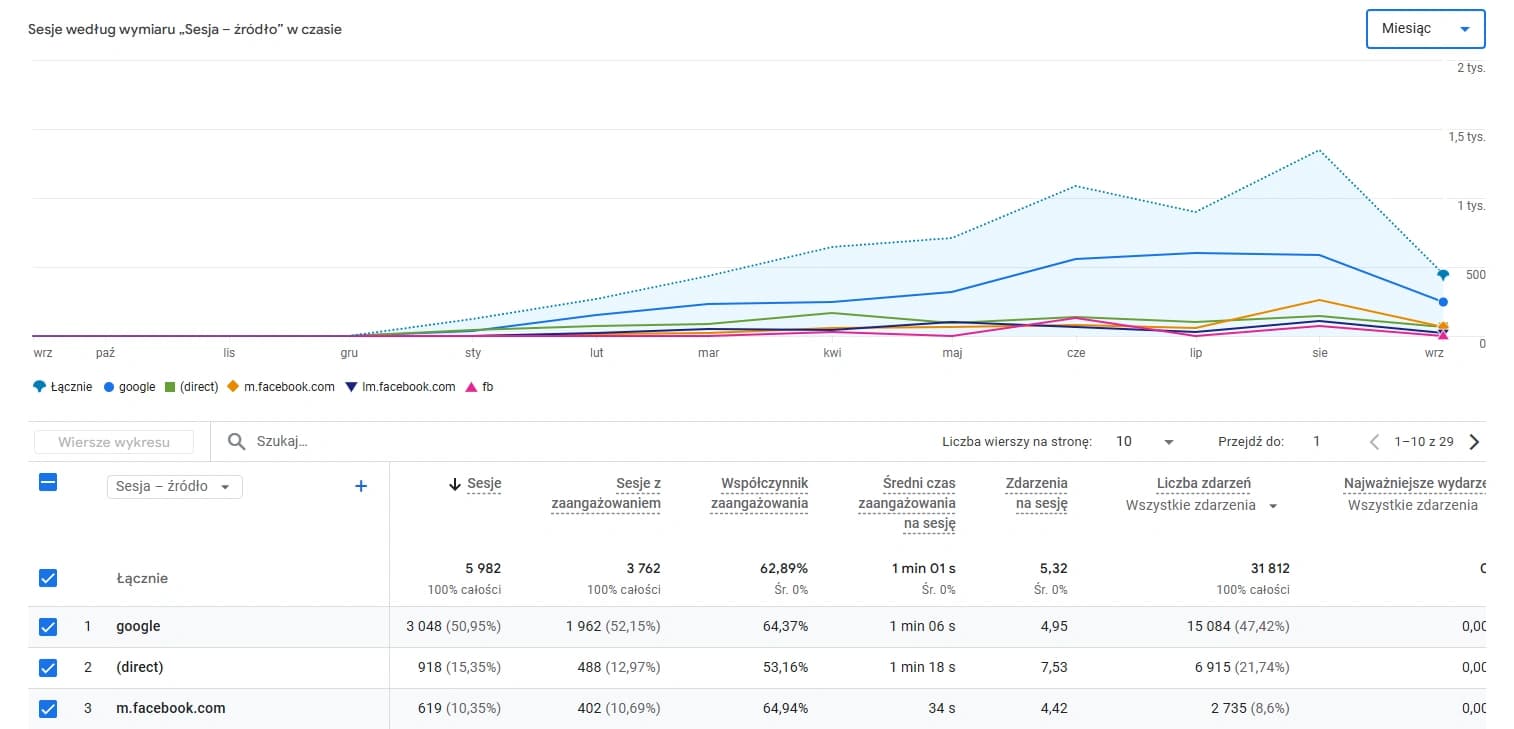1514x729 pixels.
Task: Click the Sesje sort arrow icon
Action: (455, 484)
